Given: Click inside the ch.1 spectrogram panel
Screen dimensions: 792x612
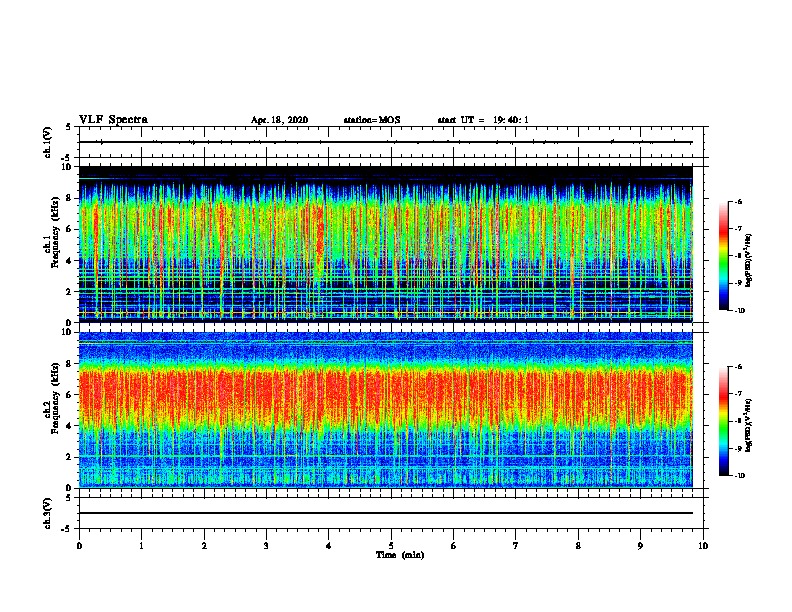Looking at the screenshot, I should tap(386, 244).
